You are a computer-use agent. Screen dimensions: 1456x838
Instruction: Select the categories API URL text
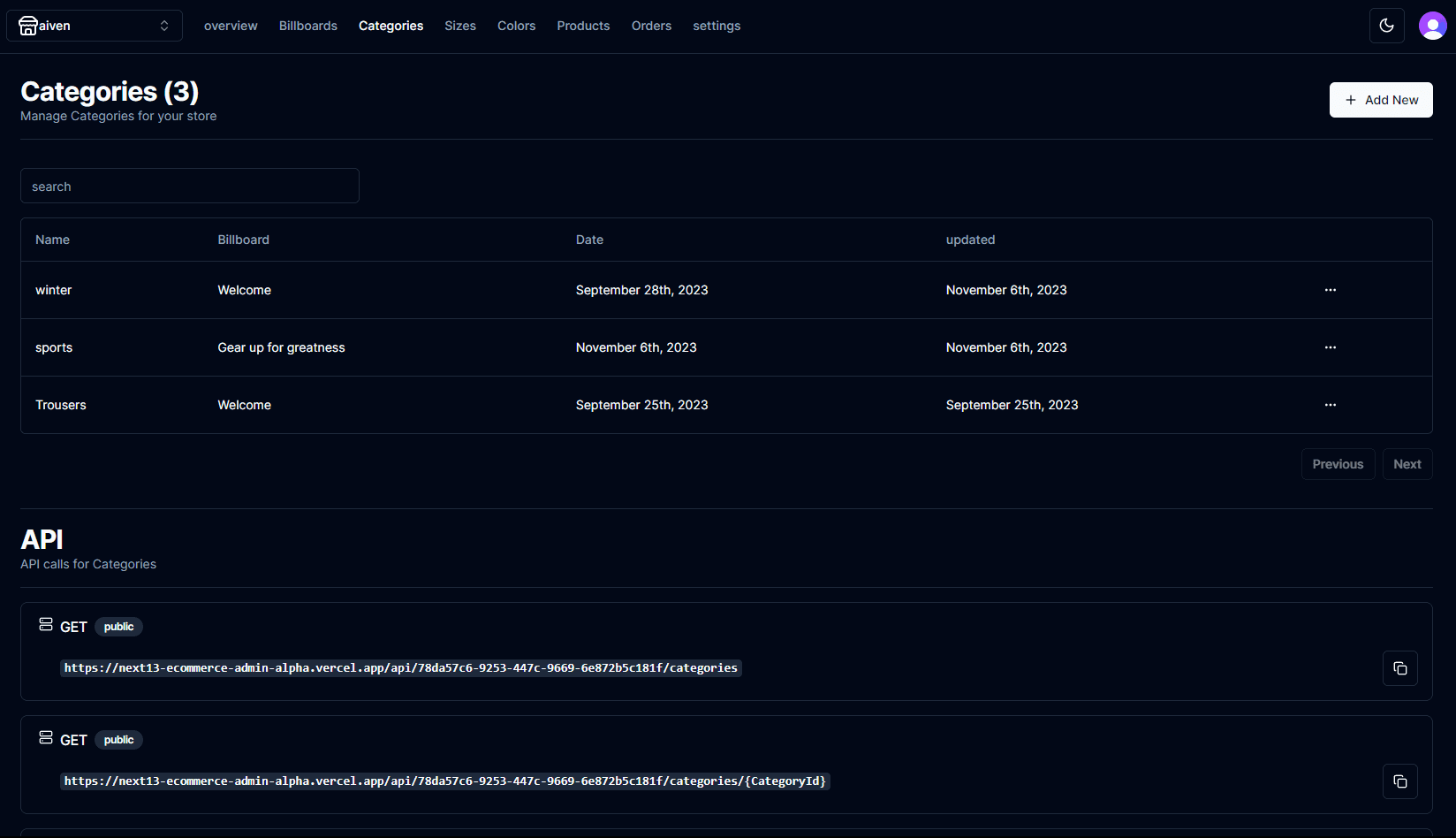(x=401, y=668)
